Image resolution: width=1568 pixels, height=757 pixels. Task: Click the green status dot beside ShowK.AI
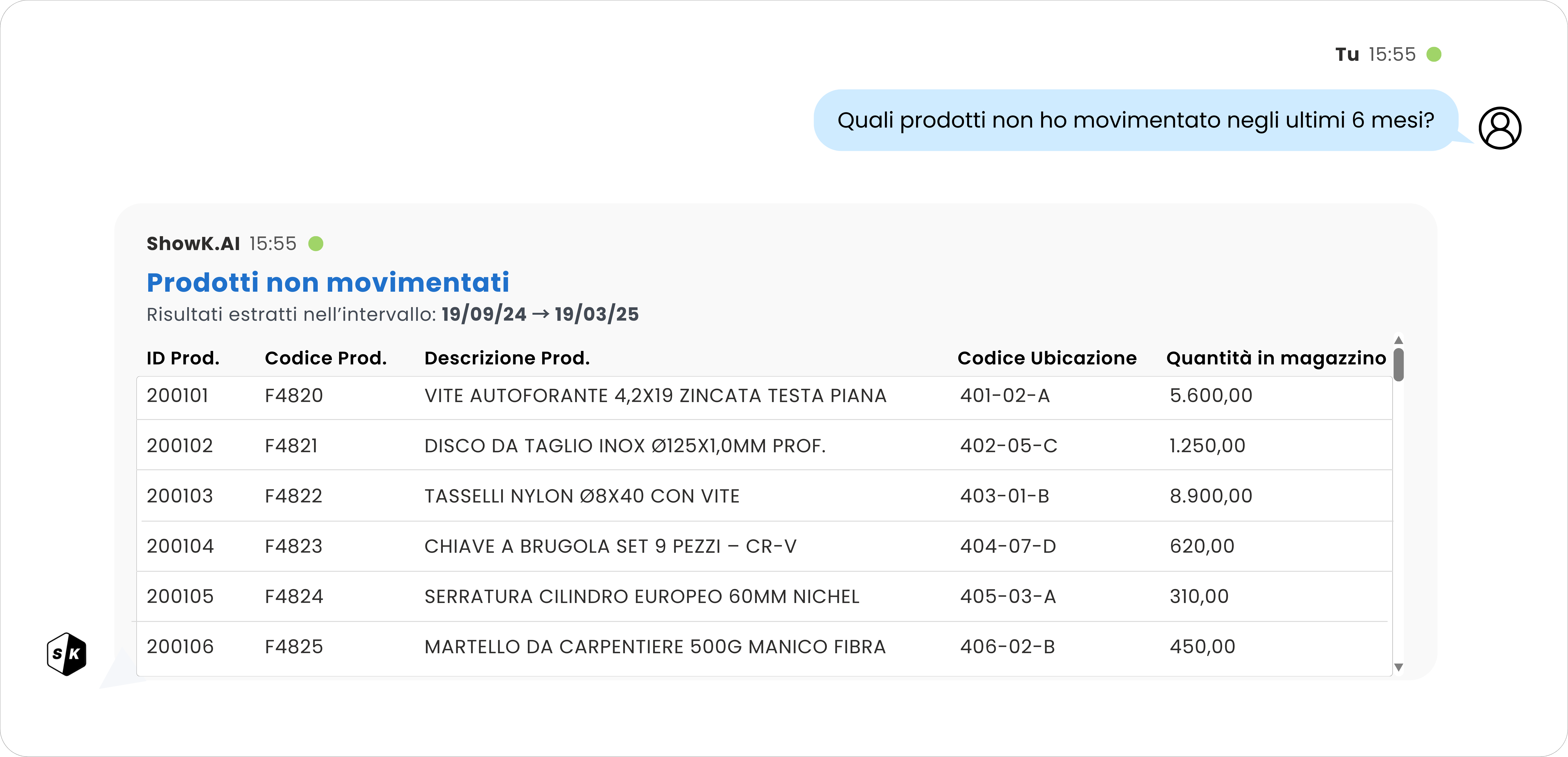click(315, 244)
